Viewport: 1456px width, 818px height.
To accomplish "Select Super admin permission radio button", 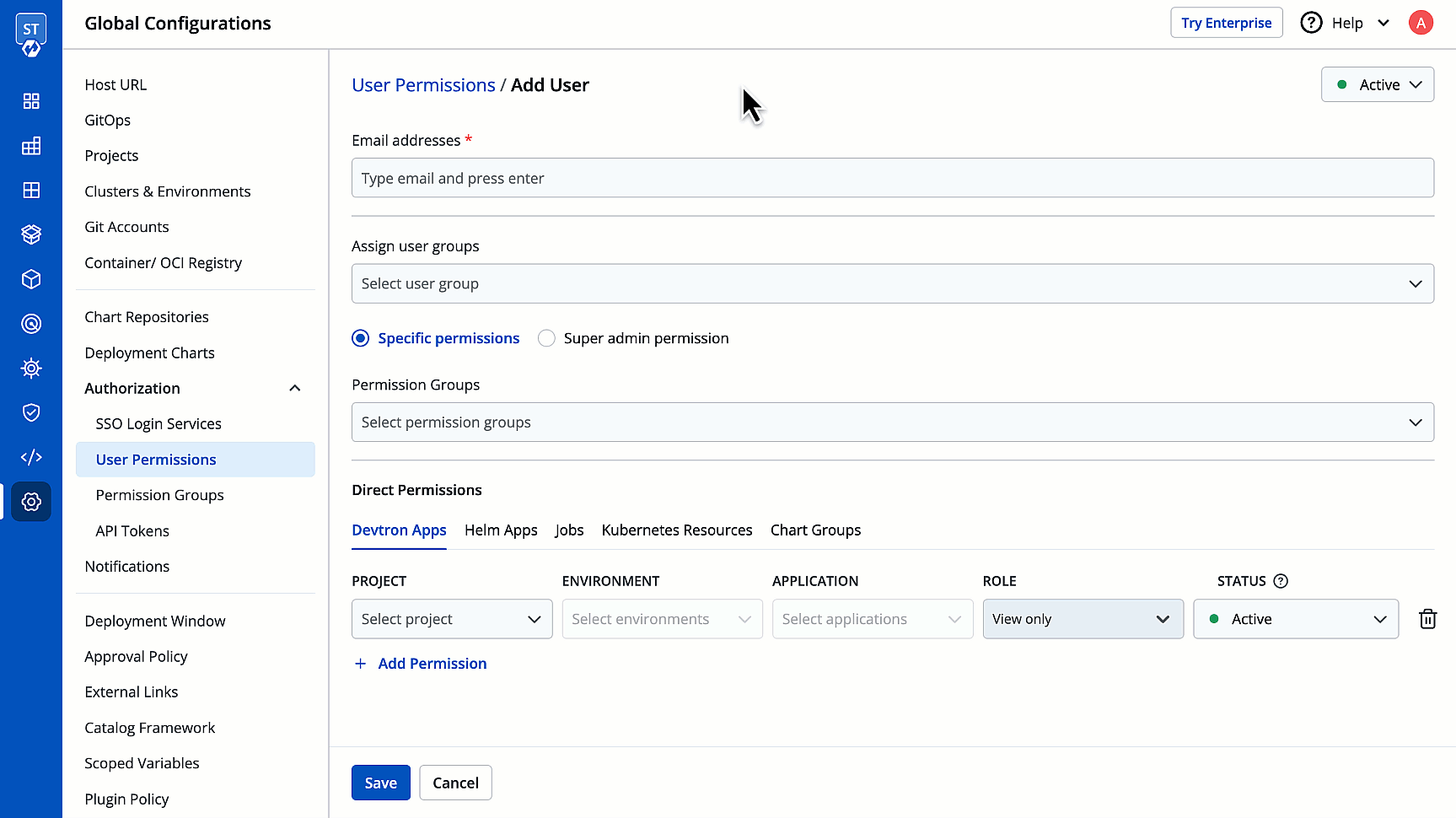I will pyautogui.click(x=546, y=338).
